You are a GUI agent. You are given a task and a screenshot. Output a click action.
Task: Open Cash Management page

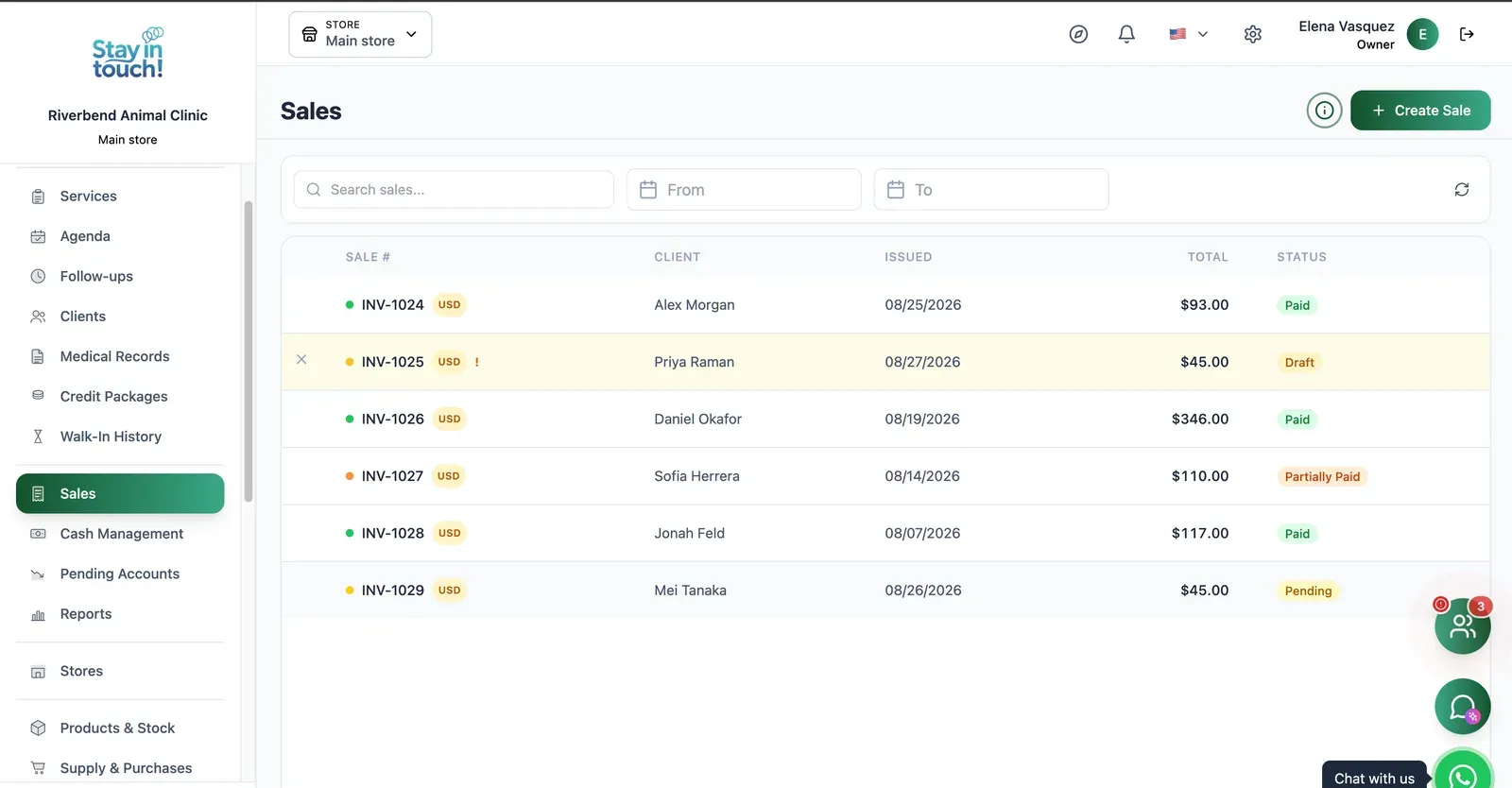[x=120, y=534]
